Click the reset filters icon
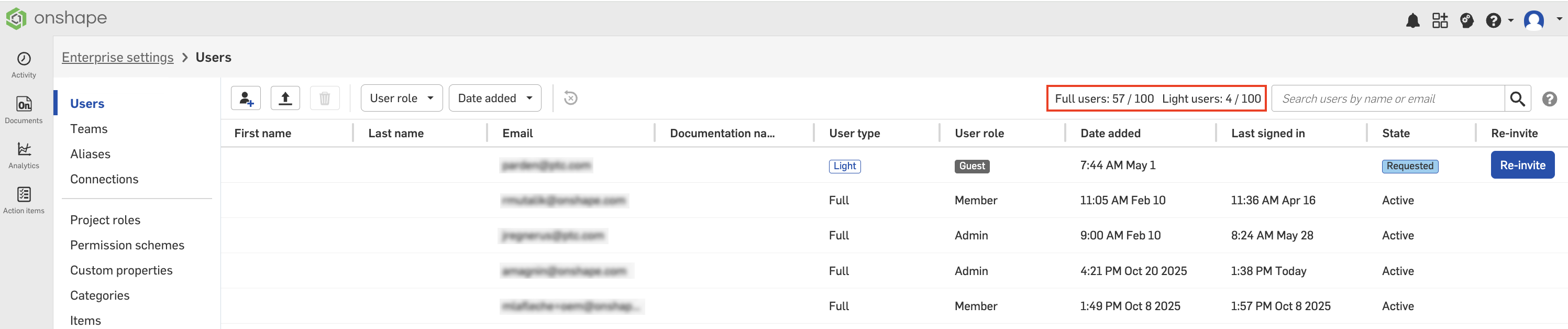1568x329 pixels. pos(570,98)
